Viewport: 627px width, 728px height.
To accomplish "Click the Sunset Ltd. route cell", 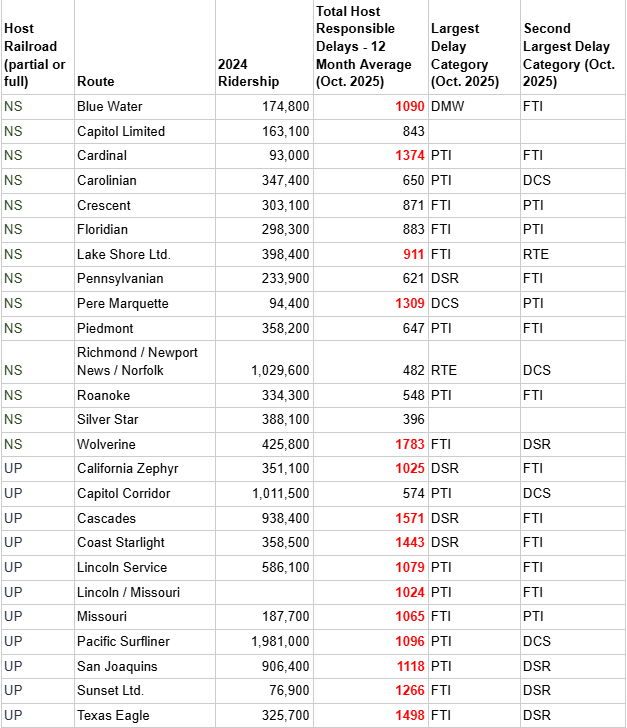I will coord(110,690).
